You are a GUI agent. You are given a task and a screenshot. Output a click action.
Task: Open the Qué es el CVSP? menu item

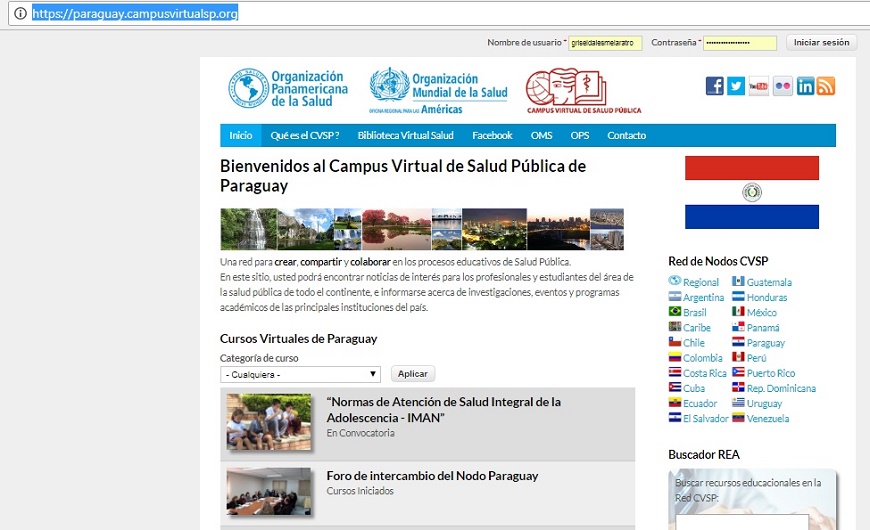point(305,135)
